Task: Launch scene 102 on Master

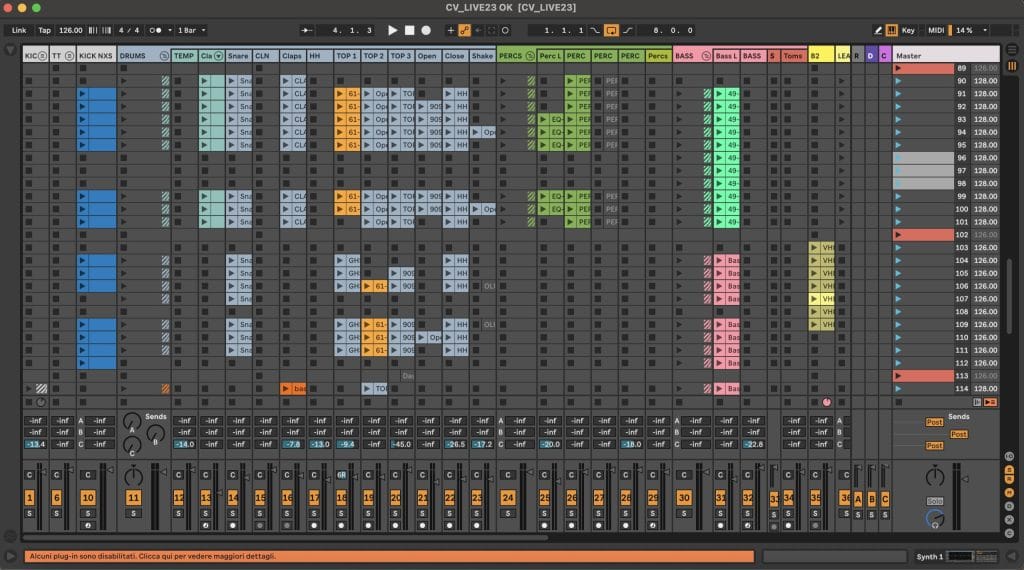Action: [898, 234]
